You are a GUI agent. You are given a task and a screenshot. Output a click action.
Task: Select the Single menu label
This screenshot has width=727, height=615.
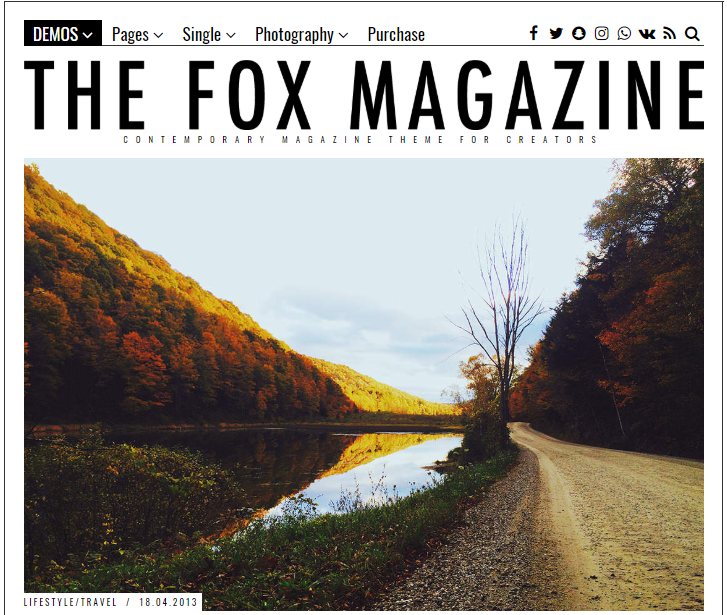click(202, 35)
